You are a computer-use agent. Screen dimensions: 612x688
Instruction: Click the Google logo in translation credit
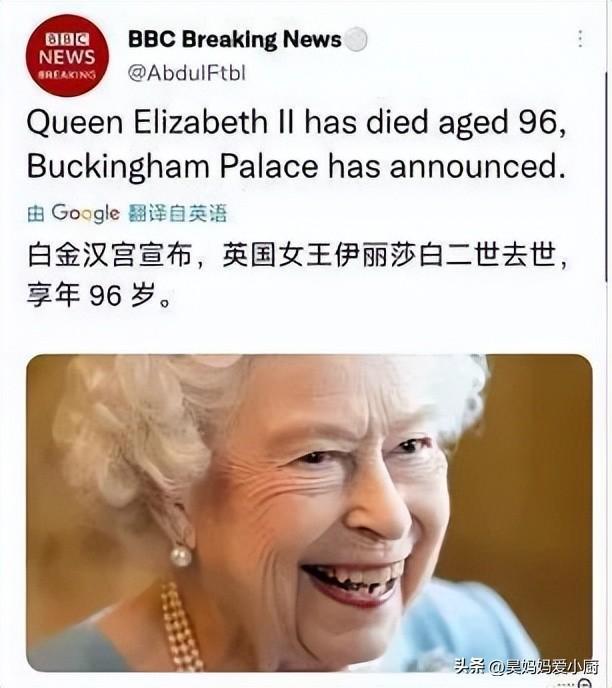coord(85,214)
